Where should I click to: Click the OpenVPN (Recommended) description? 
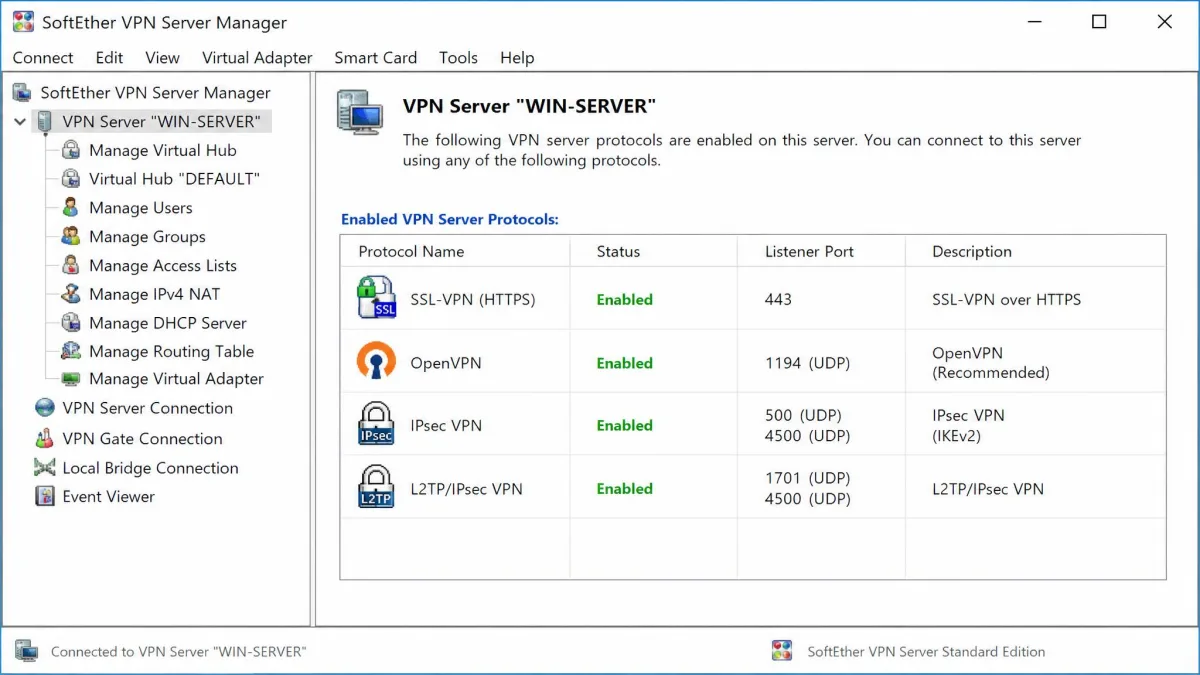click(991, 363)
